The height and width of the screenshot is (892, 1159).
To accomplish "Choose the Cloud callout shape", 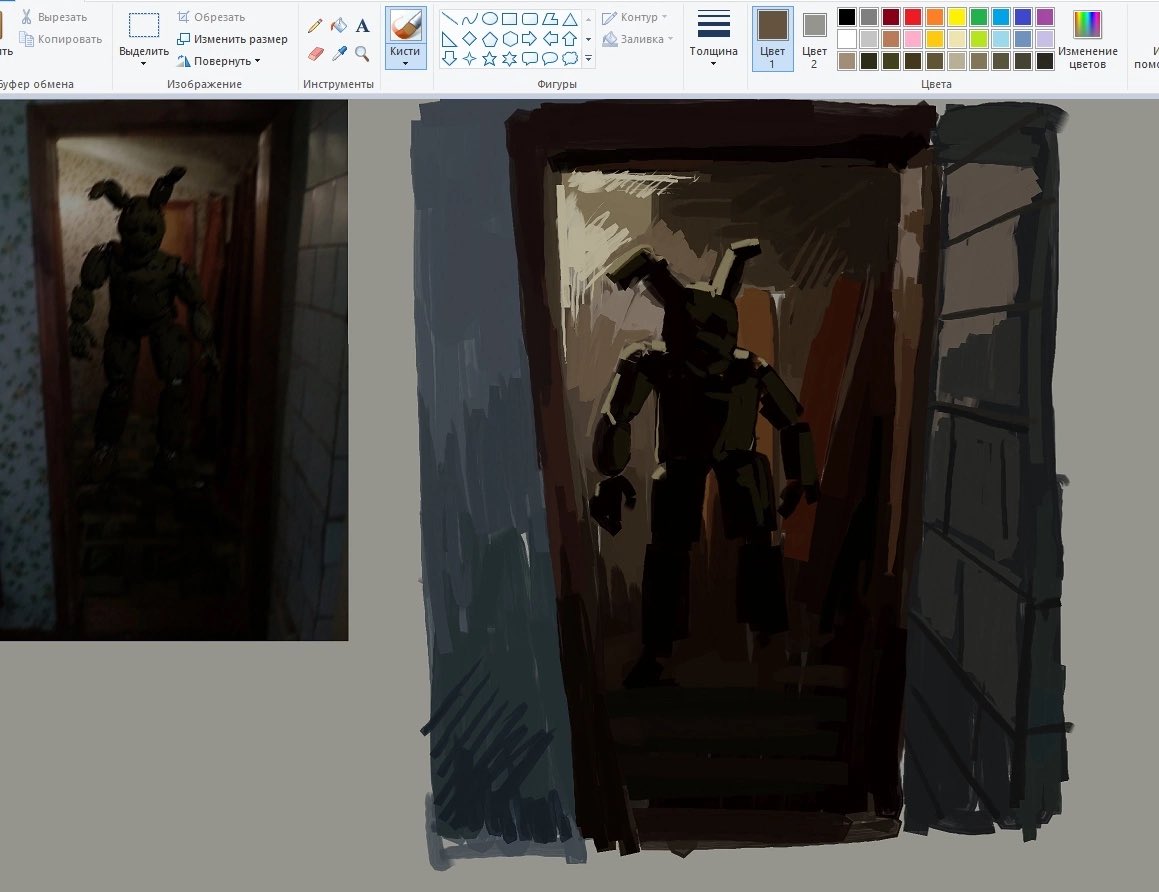I will pos(569,58).
